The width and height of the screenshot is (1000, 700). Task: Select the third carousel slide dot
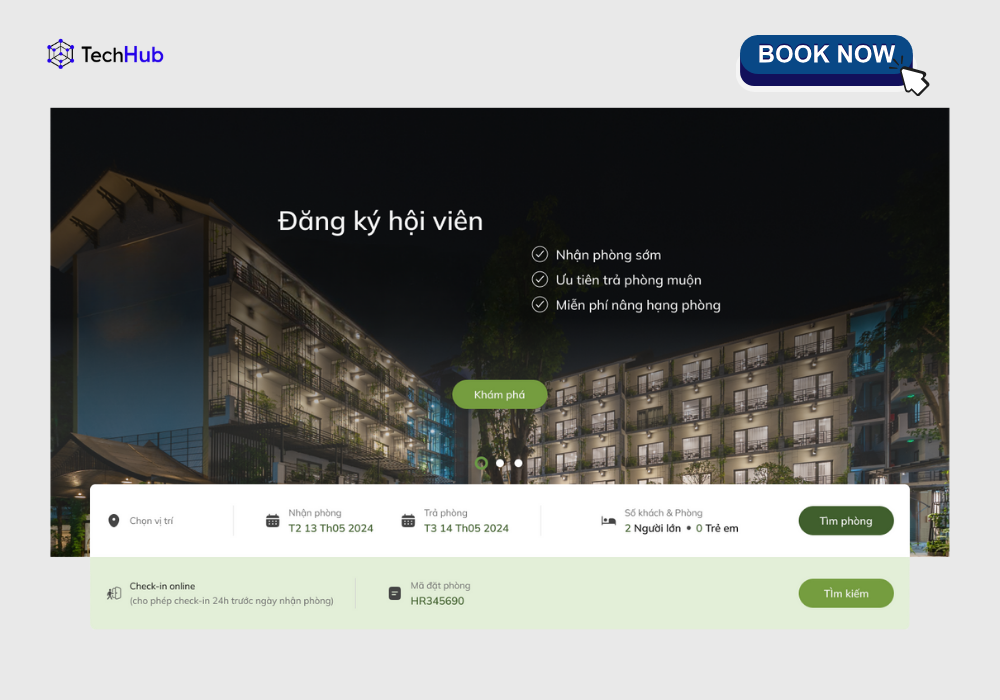[518, 463]
